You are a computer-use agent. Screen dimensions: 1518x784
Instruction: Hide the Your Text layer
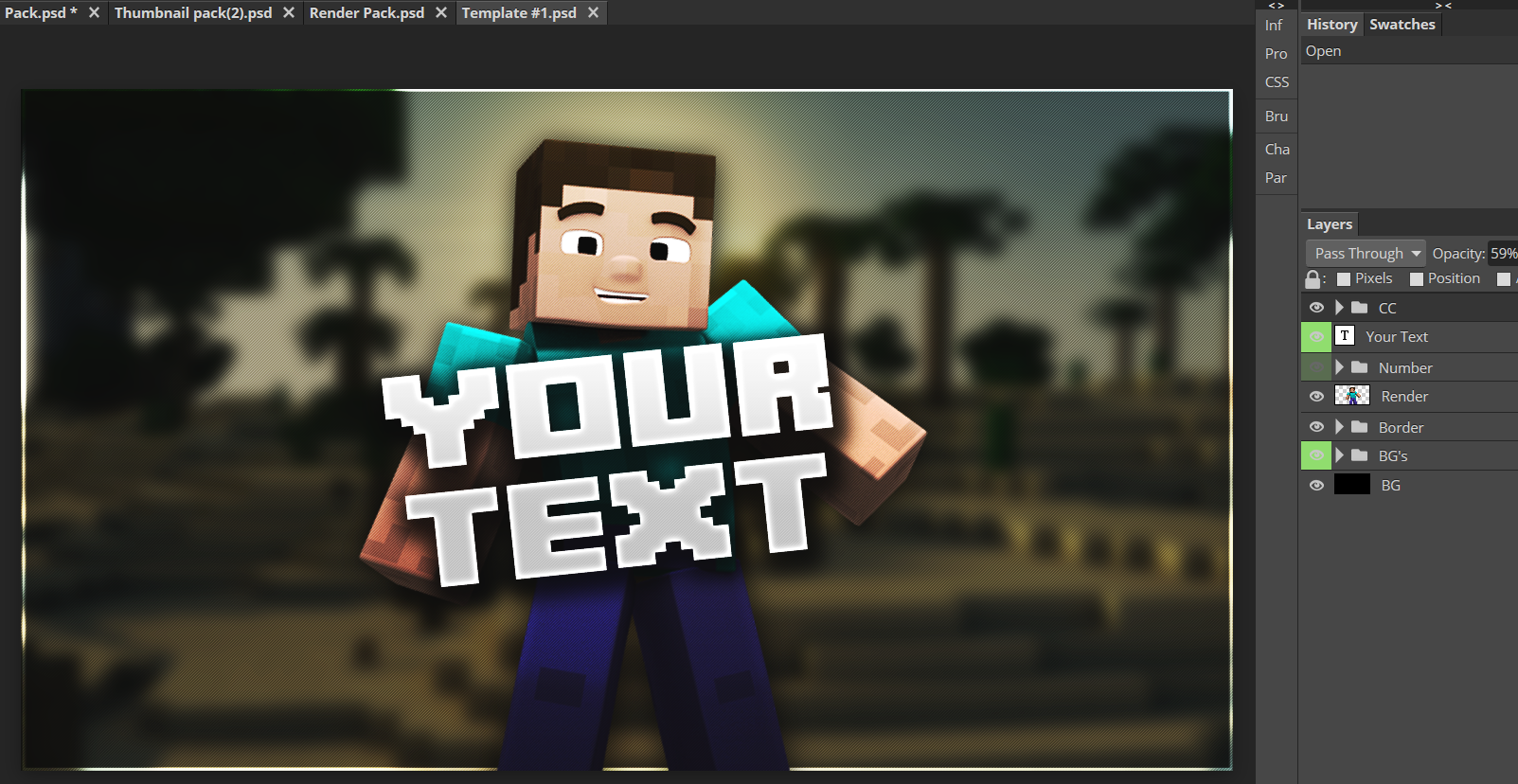point(1316,336)
